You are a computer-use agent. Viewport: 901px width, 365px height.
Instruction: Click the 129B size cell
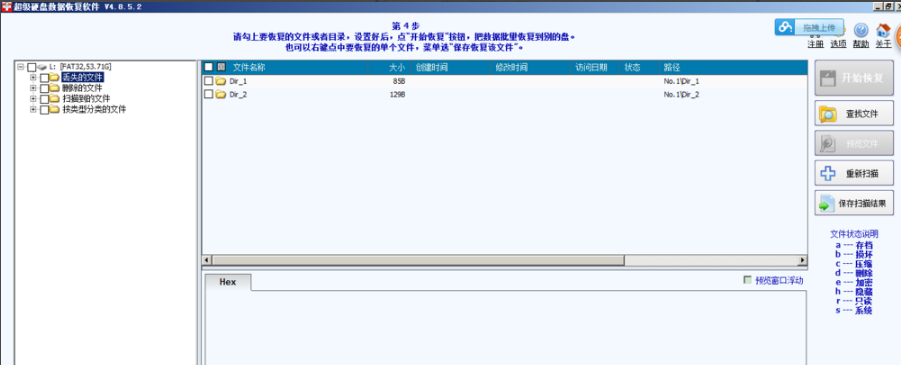click(397, 95)
